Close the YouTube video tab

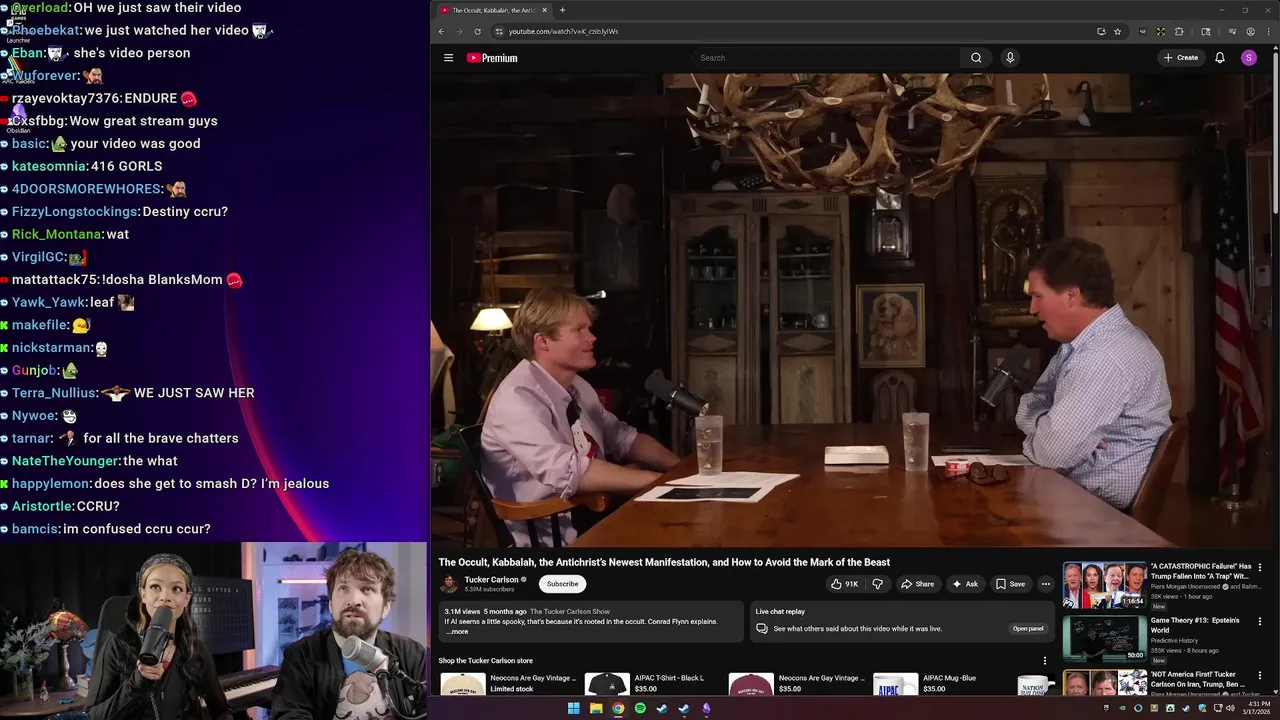[545, 10]
